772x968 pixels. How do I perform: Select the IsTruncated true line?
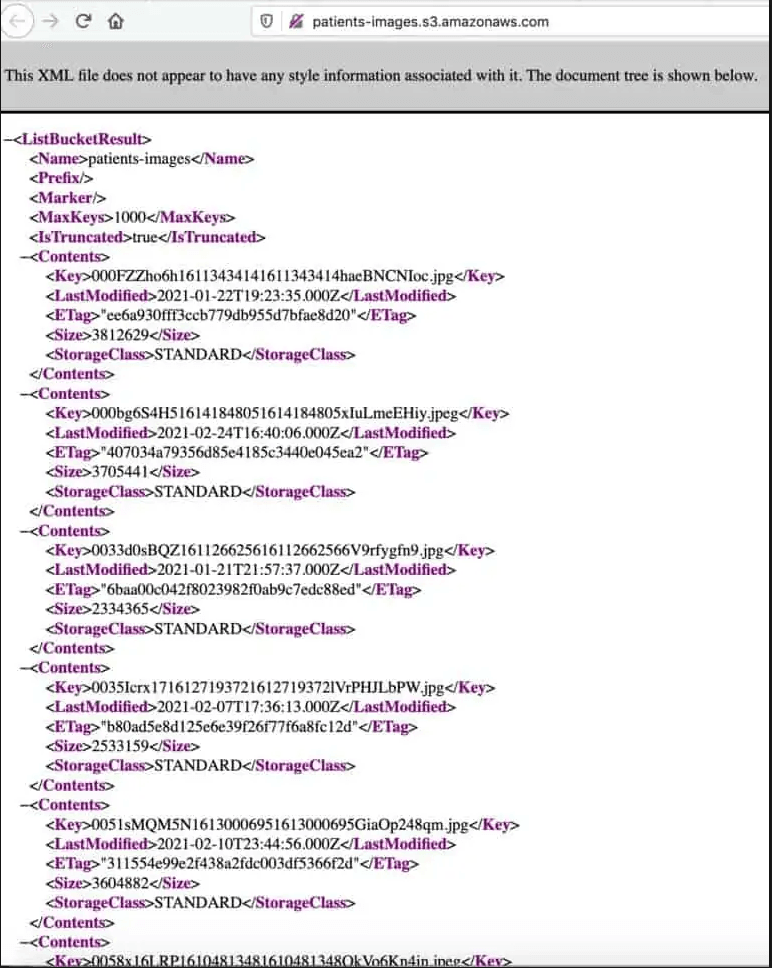[x=147, y=237]
